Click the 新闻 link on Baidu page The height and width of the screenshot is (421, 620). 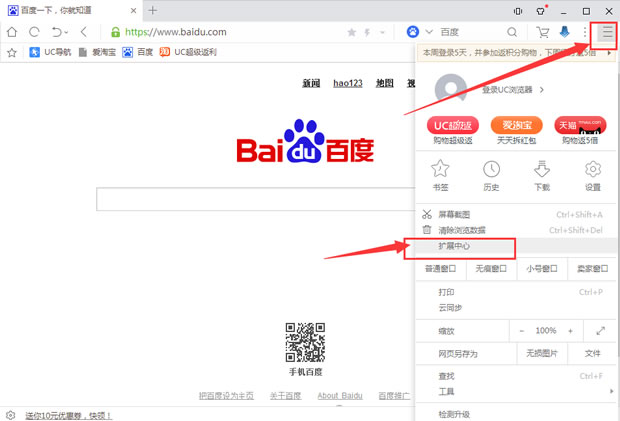311,83
